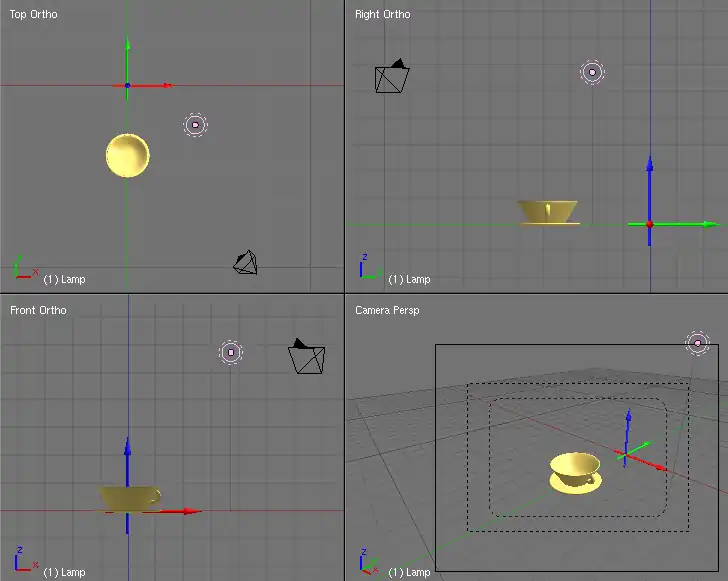
Task: Click the cup object in Front Ortho view
Action: [x=130, y=497]
